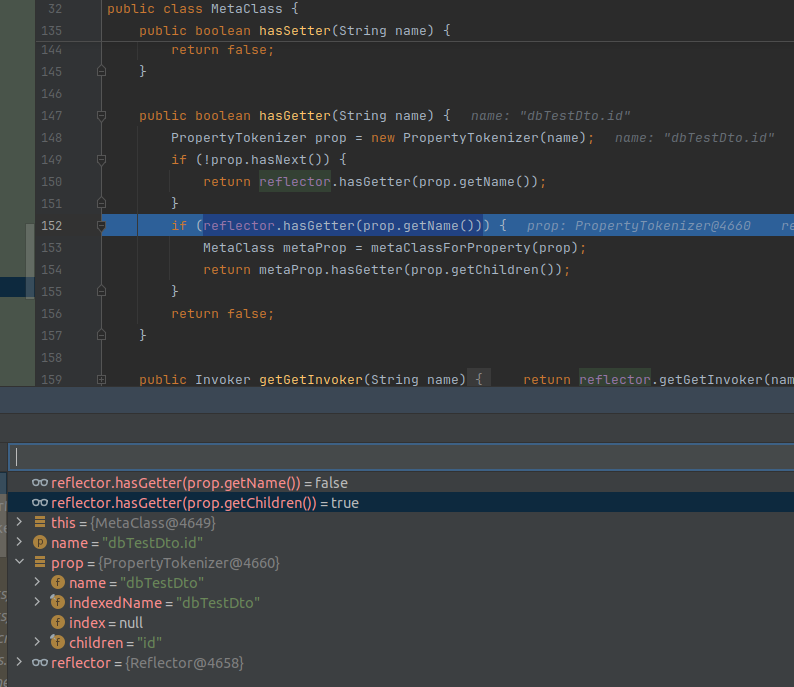Image resolution: width=794 pixels, height=687 pixels.
Task: Click the watch glasses icon for getName() row
Action: click(x=39, y=482)
